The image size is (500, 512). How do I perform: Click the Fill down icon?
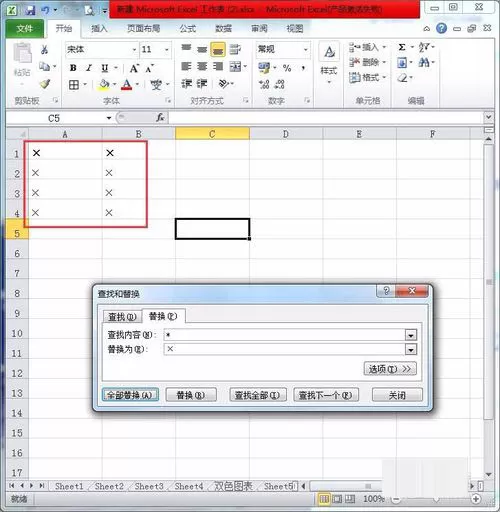pyautogui.click(x=402, y=63)
